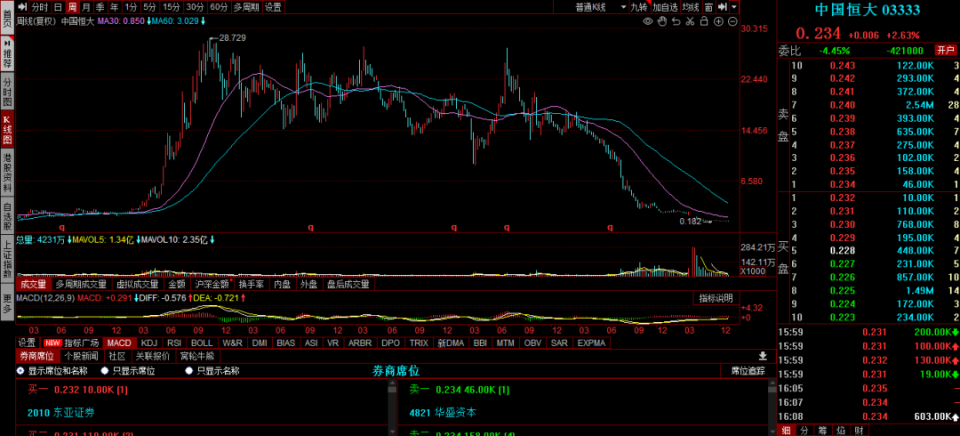Switch to 财 tab below trade list
The image size is (960, 436).
point(858,430)
